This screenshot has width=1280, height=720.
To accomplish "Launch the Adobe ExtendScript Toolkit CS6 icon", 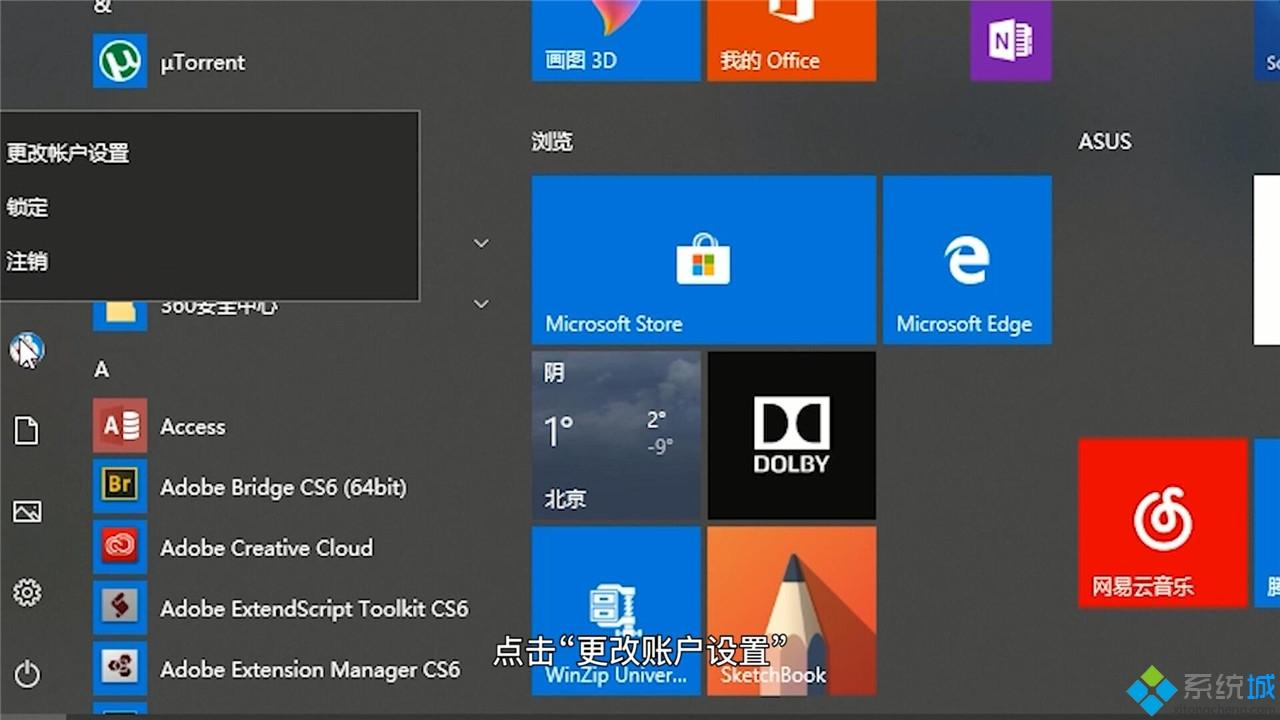I will point(120,609).
